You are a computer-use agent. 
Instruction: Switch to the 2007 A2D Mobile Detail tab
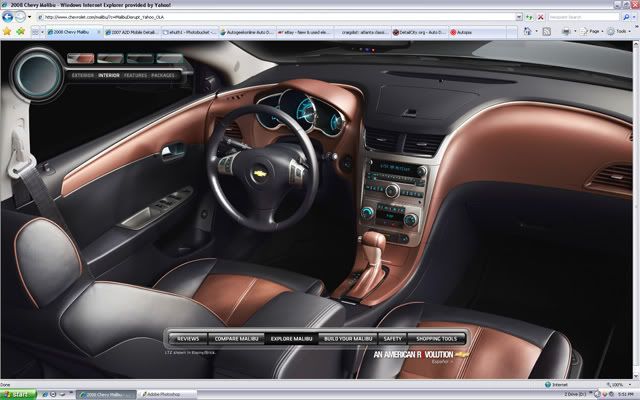click(131, 32)
